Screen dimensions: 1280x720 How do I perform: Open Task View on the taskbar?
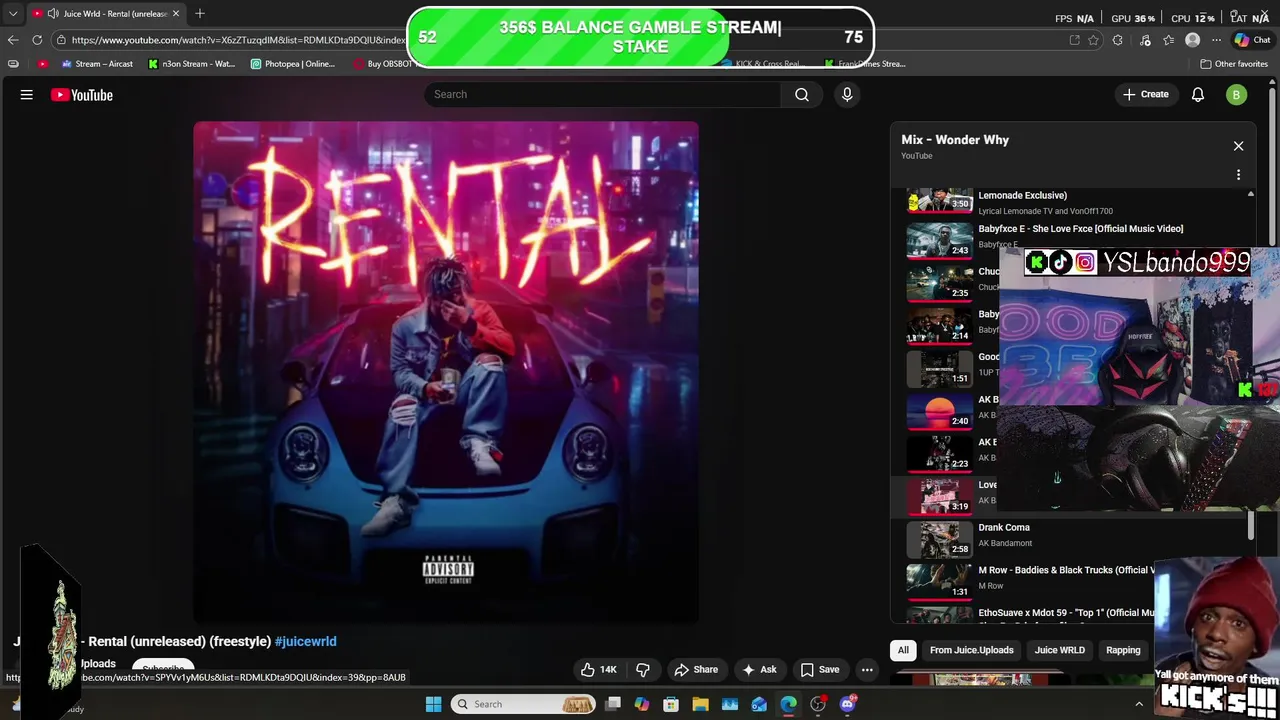pyautogui.click(x=613, y=704)
